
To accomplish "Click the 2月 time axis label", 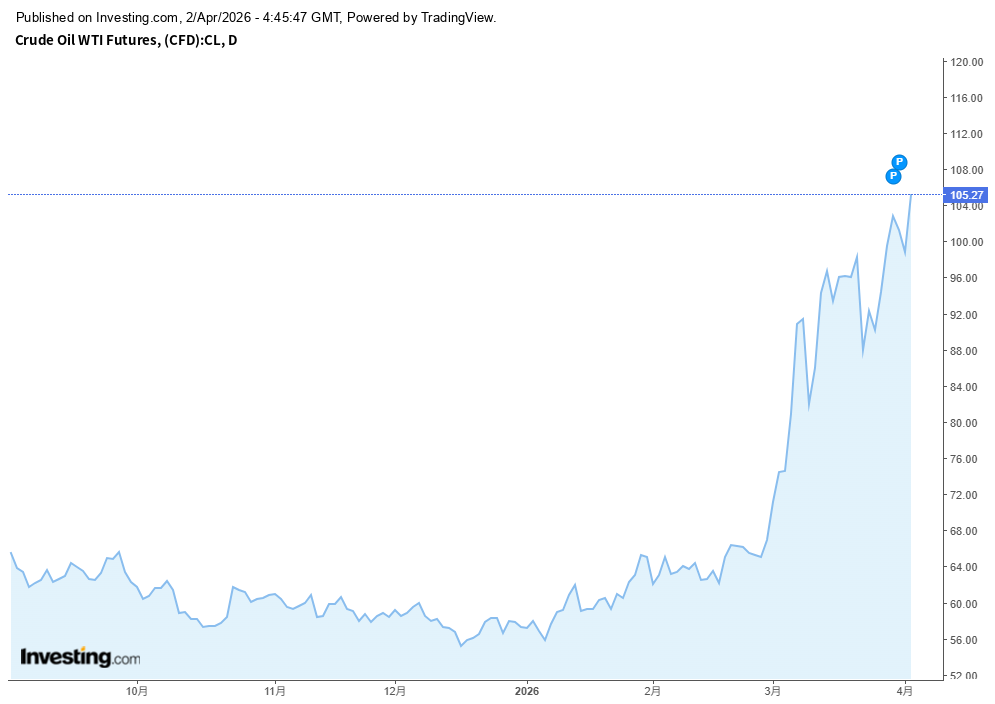I will [652, 690].
